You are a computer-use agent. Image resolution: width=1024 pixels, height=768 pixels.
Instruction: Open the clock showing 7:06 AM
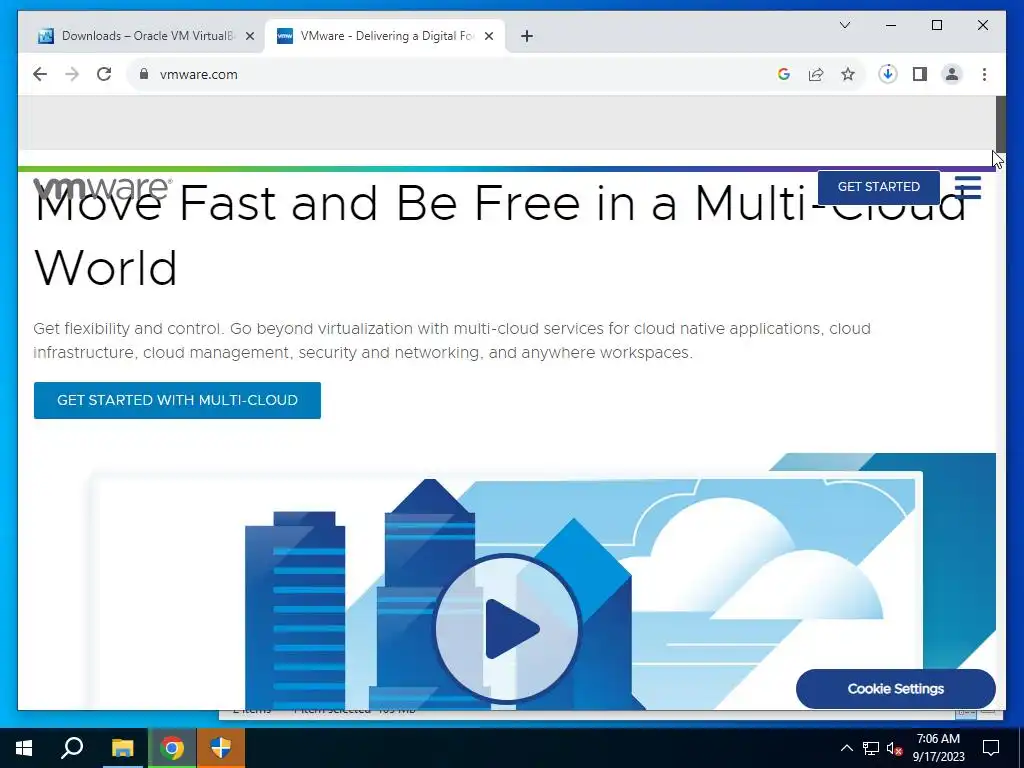click(938, 748)
